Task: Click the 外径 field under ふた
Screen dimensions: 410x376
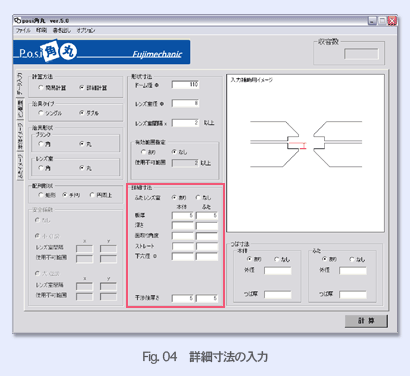Action: [x=353, y=270]
